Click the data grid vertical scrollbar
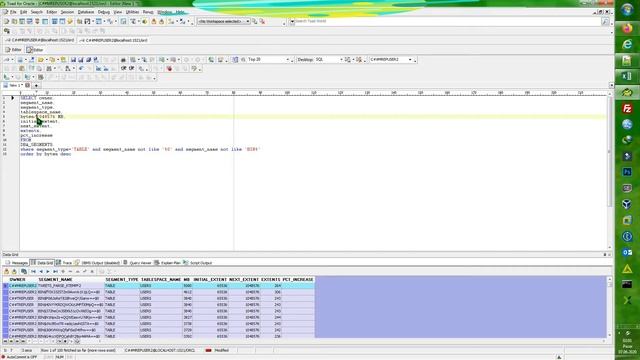Image resolution: width=640 pixels, height=360 pixels. tap(610, 307)
